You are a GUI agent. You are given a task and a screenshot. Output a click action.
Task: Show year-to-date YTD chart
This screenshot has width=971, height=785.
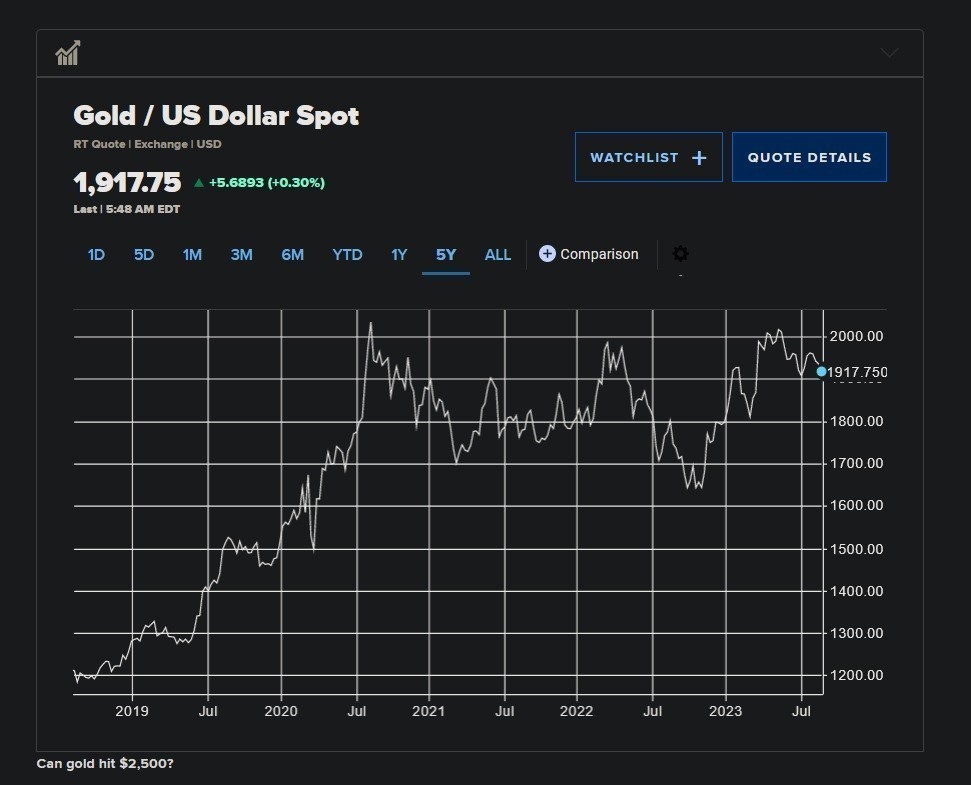pyautogui.click(x=347, y=255)
